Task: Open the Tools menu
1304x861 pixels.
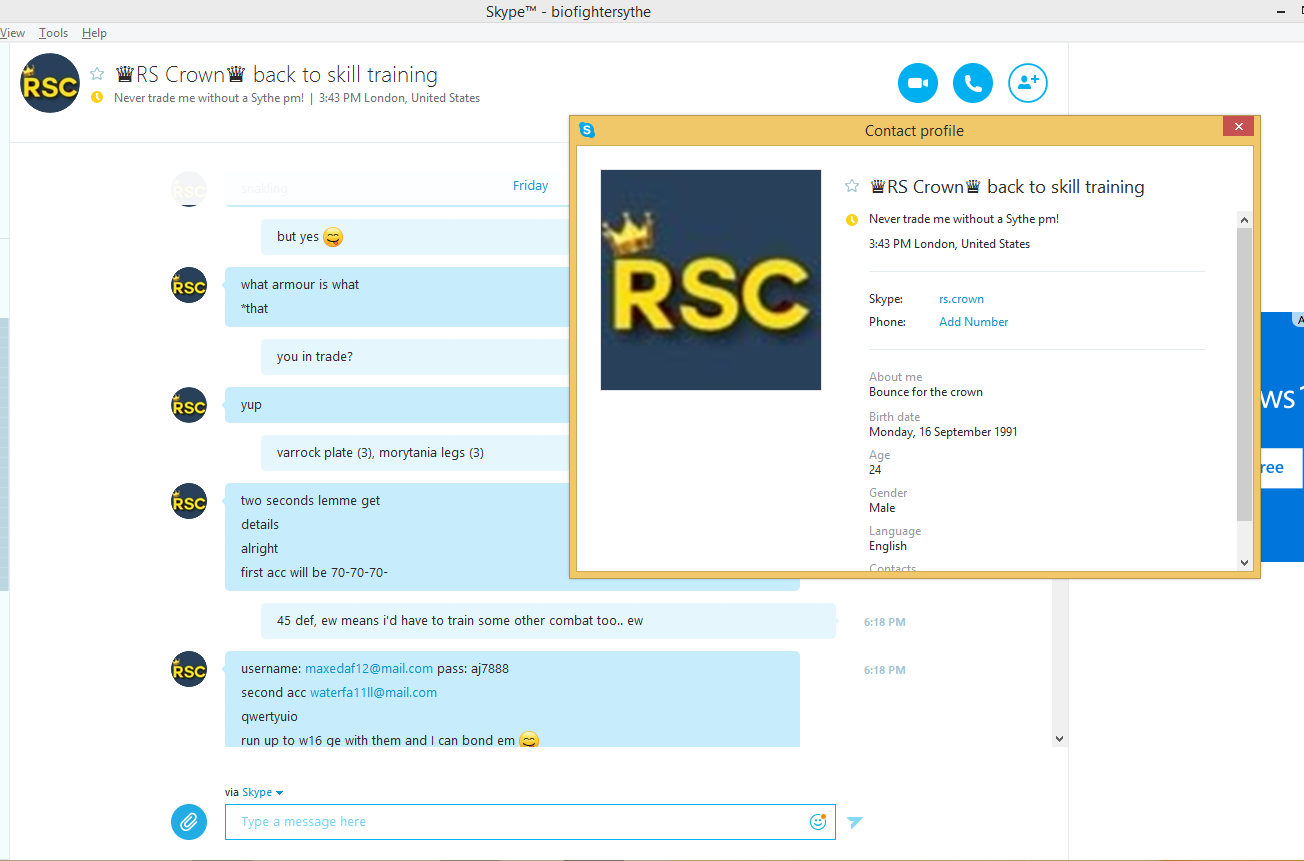Action: coord(54,33)
